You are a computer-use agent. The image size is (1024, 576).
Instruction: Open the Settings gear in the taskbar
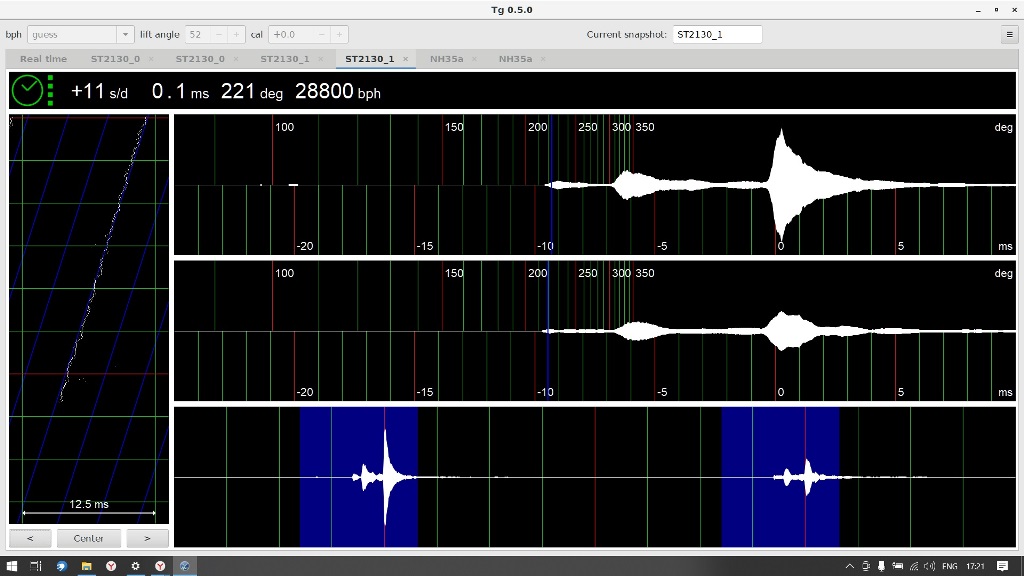[x=135, y=566]
